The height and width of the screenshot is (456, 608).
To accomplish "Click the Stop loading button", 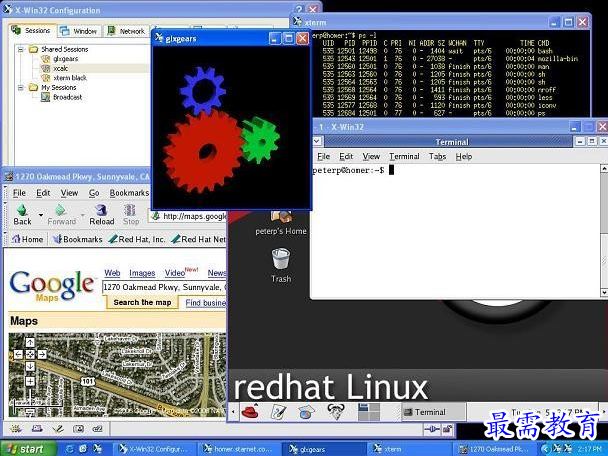I will pyautogui.click(x=131, y=214).
